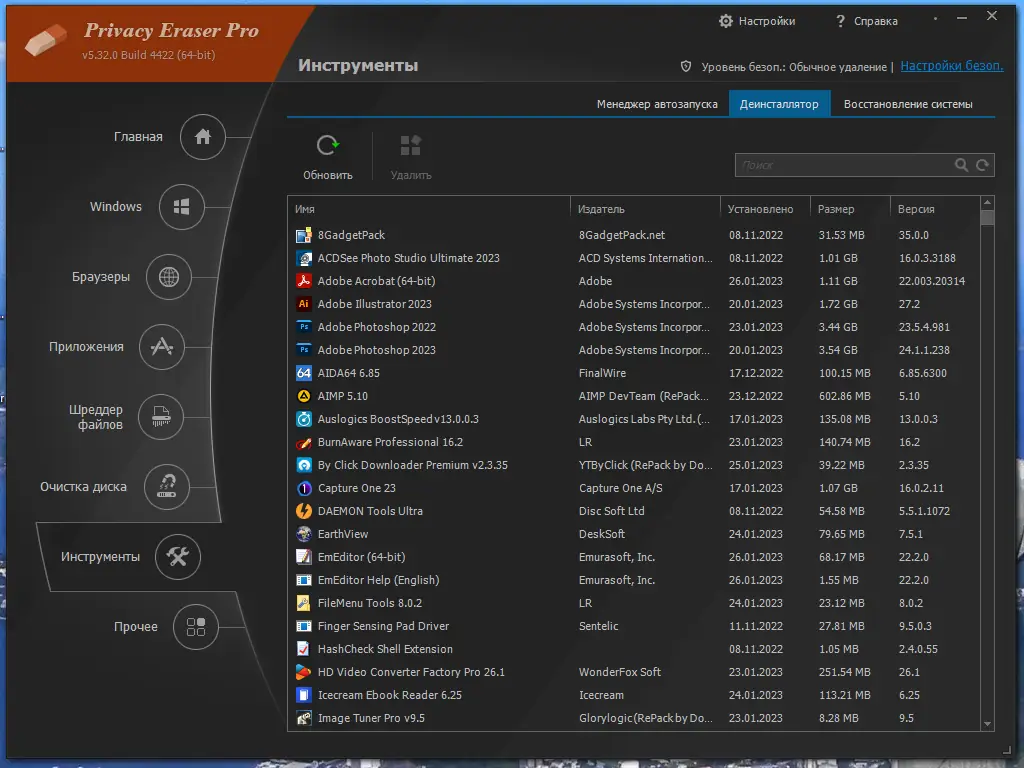Open the Главная section in the sidebar
Viewport: 1024px width, 768px height.
coord(203,137)
